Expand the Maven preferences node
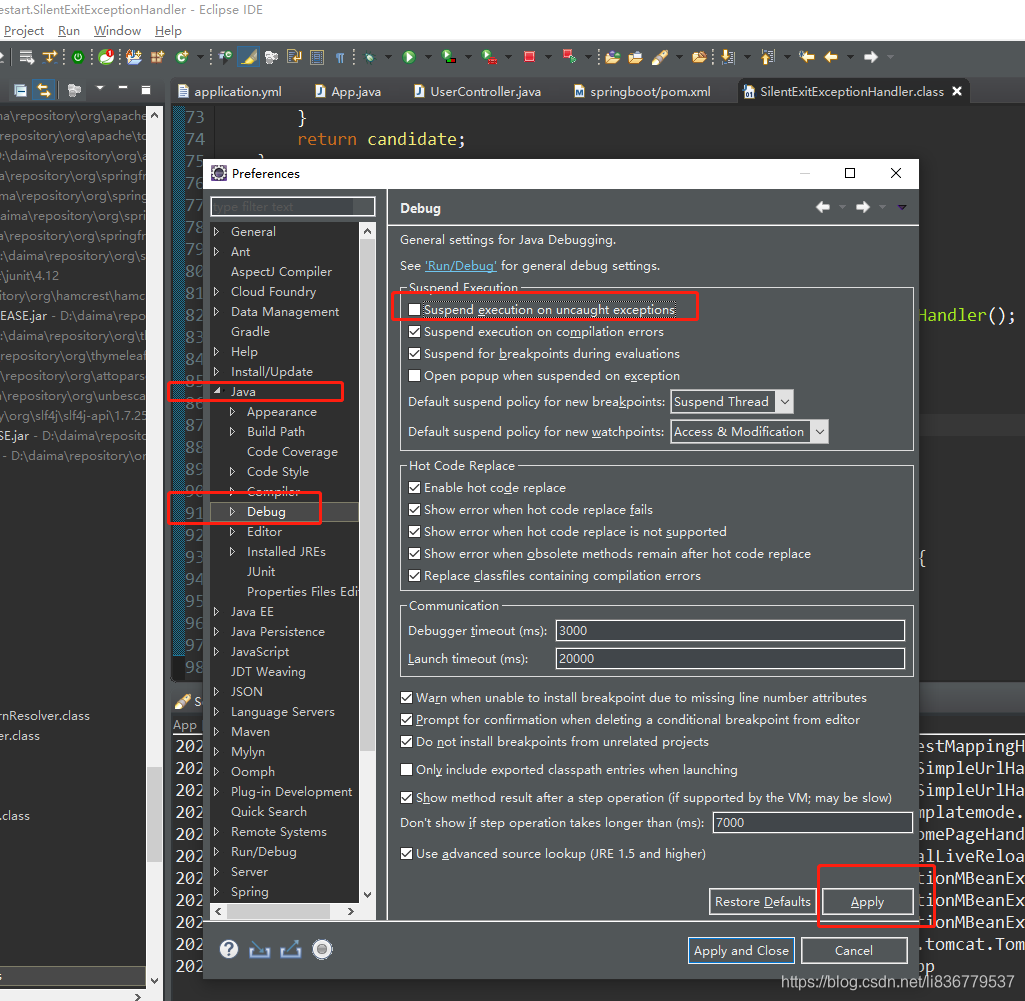The image size is (1025, 1001). pyautogui.click(x=217, y=732)
